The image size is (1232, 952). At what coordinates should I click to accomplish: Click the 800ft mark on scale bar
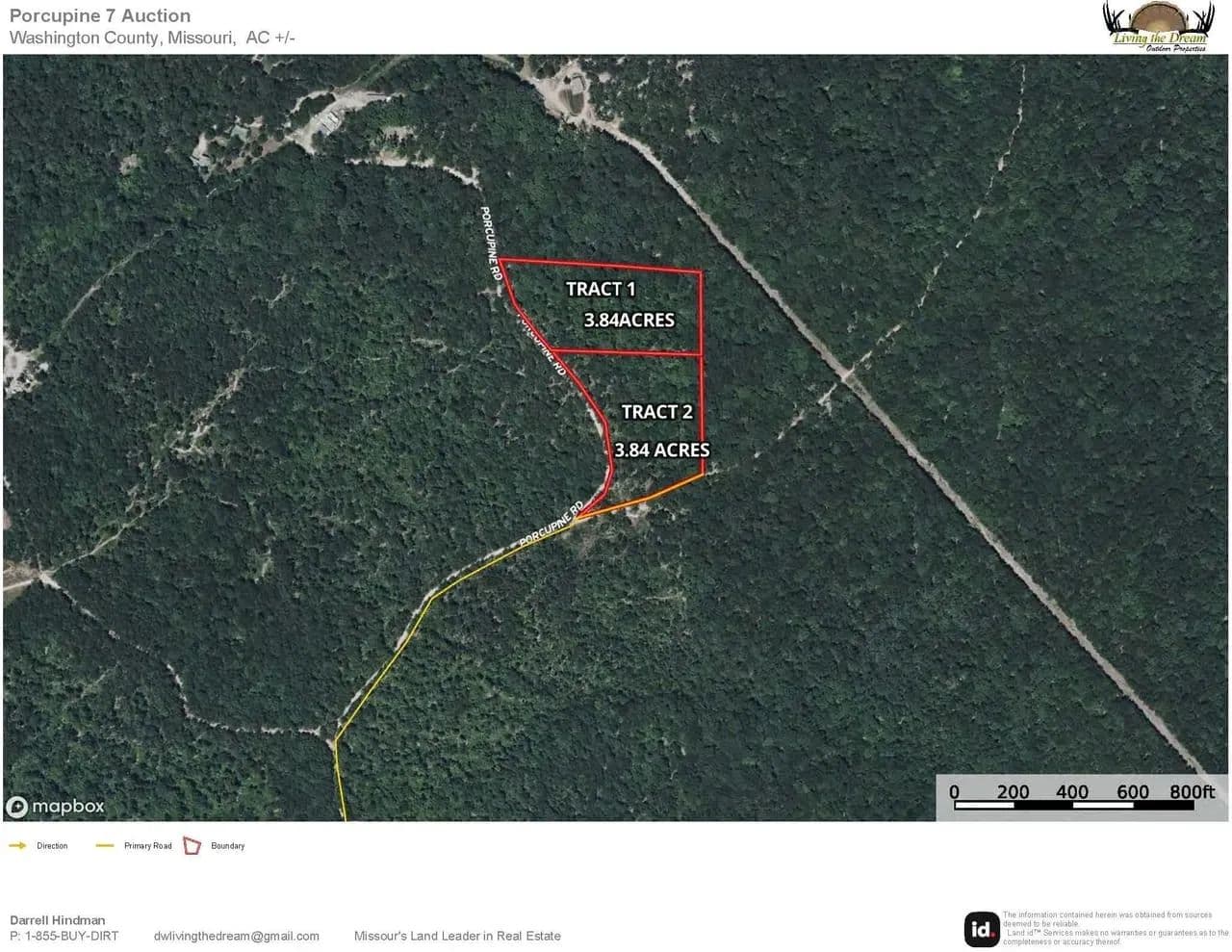click(1193, 792)
